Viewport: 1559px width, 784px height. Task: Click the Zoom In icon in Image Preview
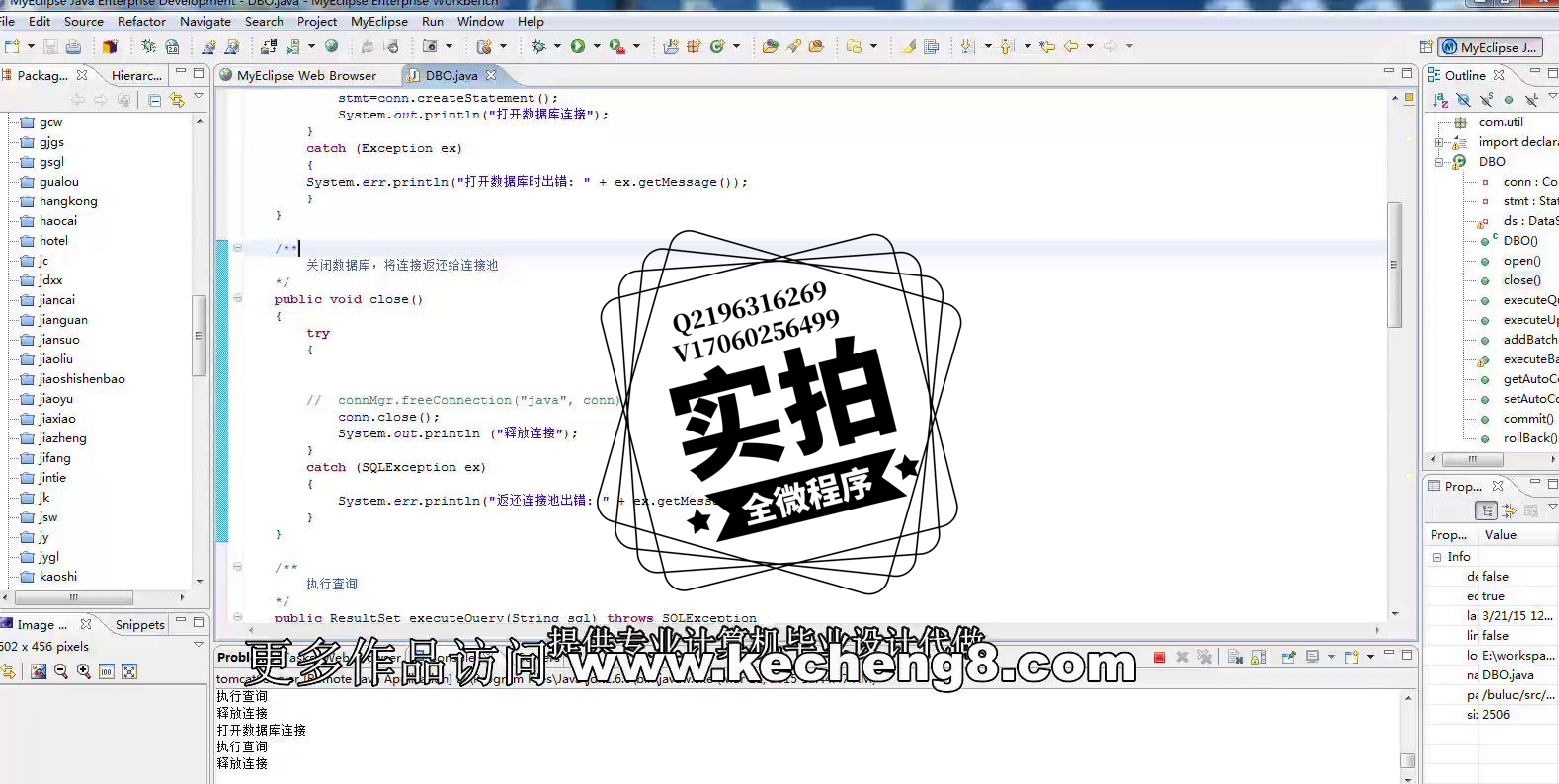click(x=84, y=671)
